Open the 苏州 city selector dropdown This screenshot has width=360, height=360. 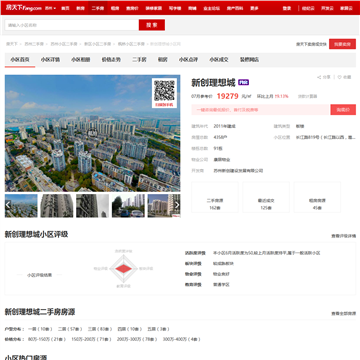[51, 8]
